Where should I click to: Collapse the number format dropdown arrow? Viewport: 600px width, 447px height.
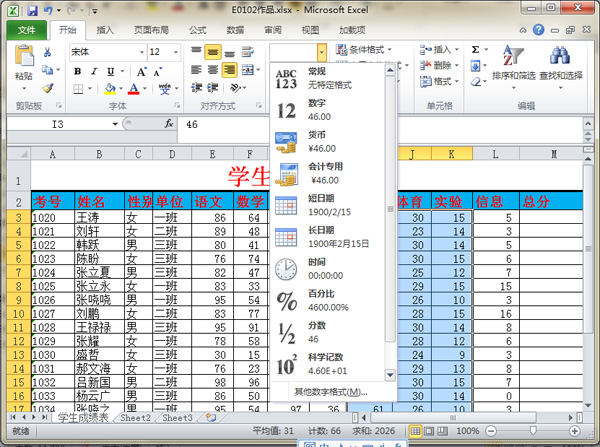pos(322,52)
